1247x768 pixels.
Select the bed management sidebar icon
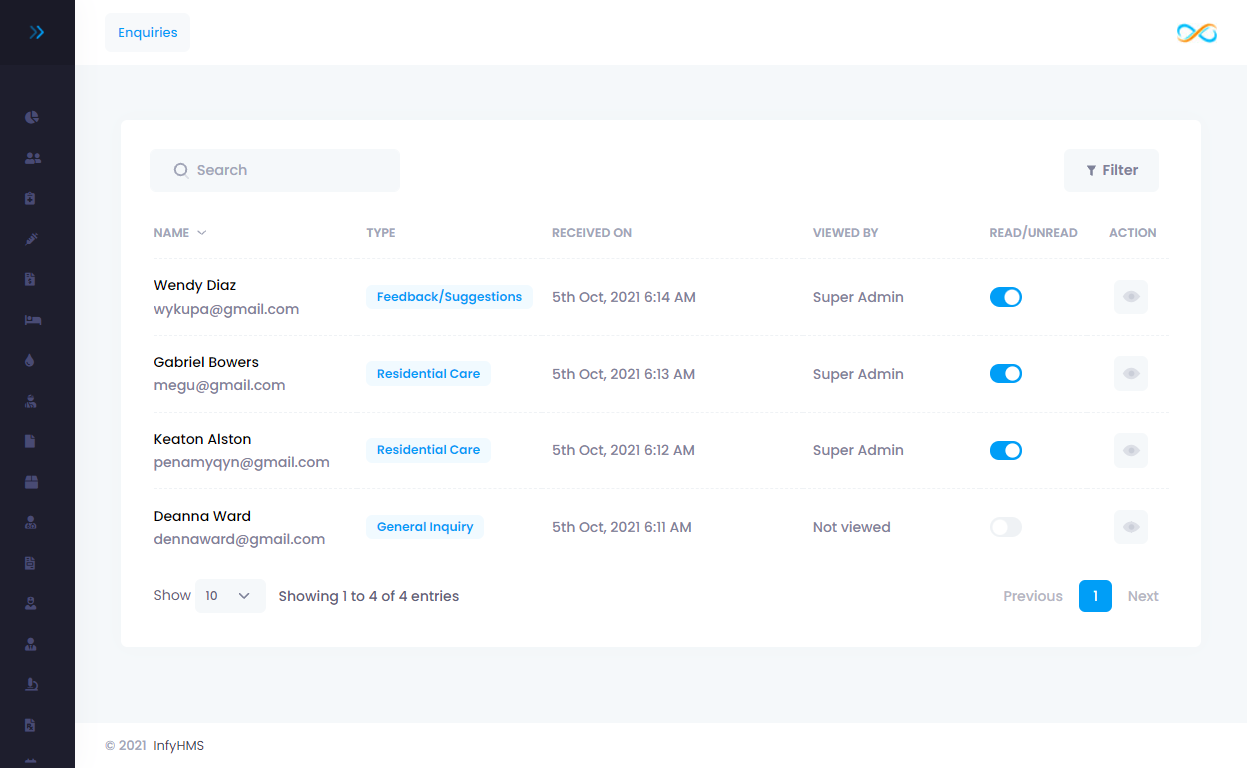tap(32, 320)
